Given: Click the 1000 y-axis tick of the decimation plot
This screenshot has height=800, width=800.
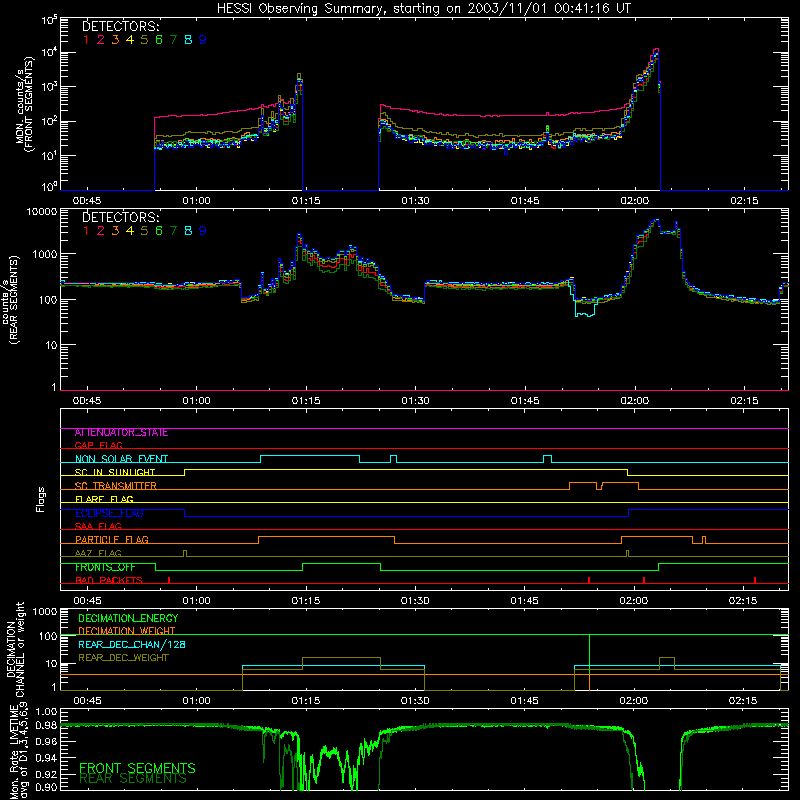Looking at the screenshot, I should [44, 611].
